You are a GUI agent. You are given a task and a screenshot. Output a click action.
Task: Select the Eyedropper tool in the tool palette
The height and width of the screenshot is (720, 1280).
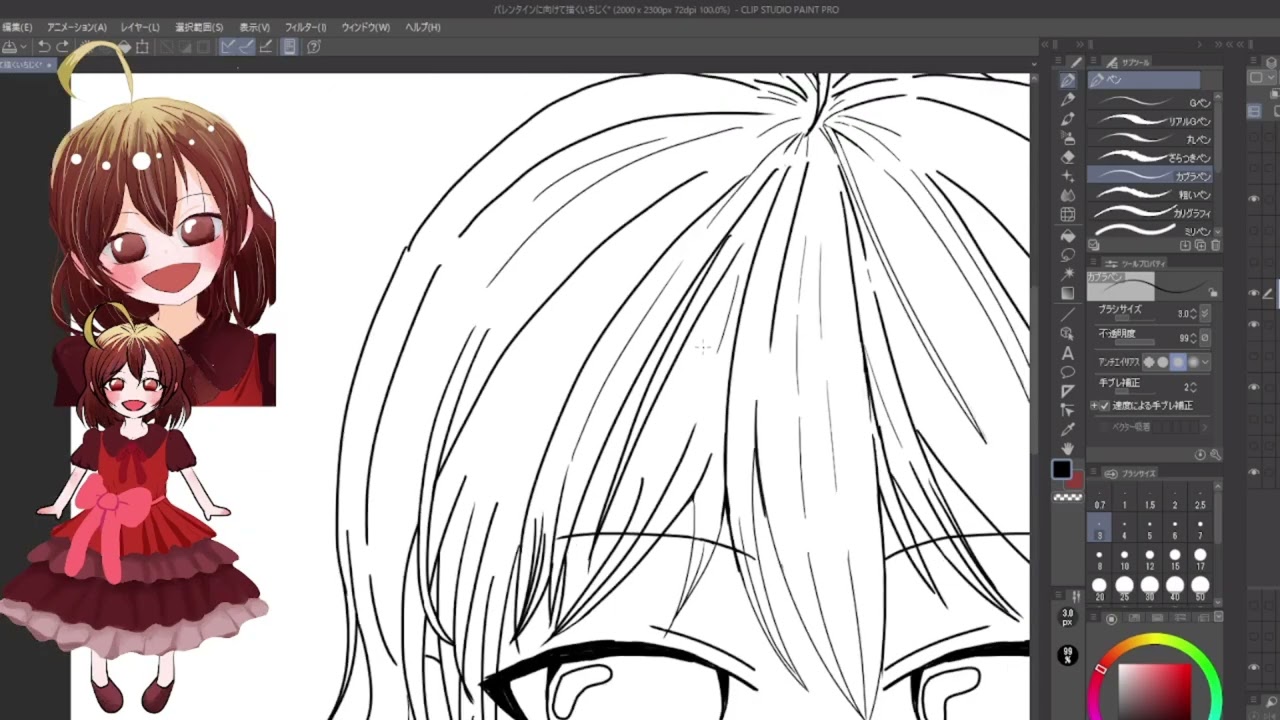pyautogui.click(x=1068, y=429)
